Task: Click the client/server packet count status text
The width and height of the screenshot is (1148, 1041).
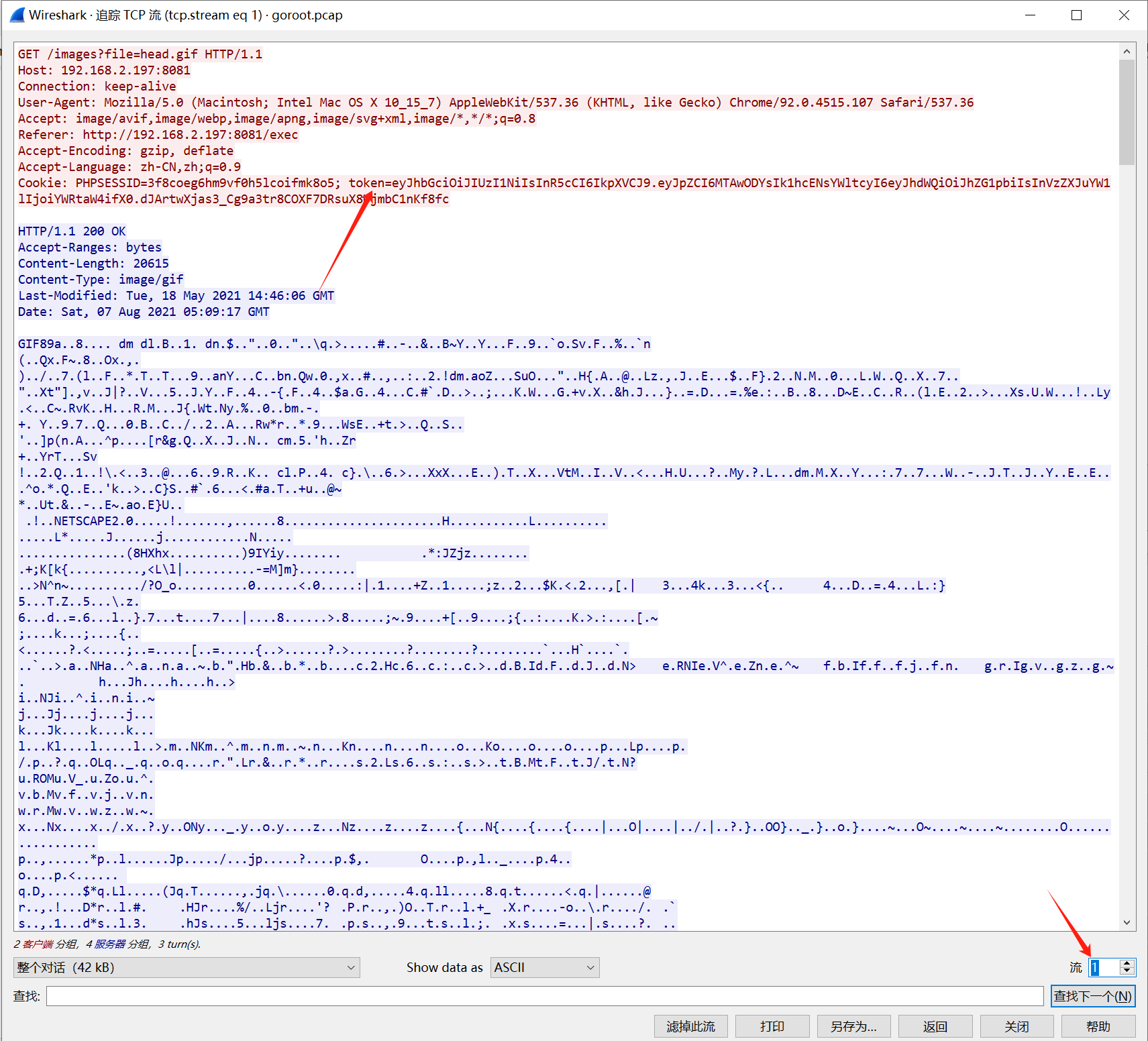Action: point(107,944)
